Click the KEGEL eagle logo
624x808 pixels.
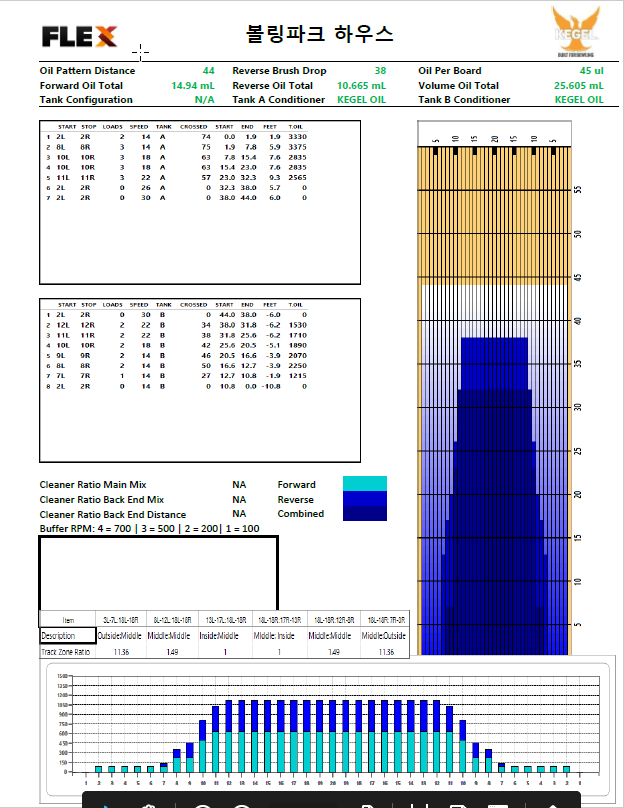point(576,31)
